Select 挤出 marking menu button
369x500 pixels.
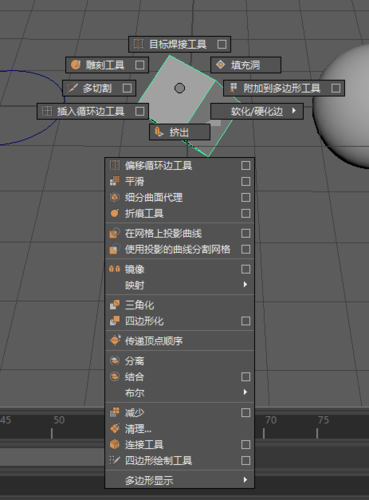(180, 132)
